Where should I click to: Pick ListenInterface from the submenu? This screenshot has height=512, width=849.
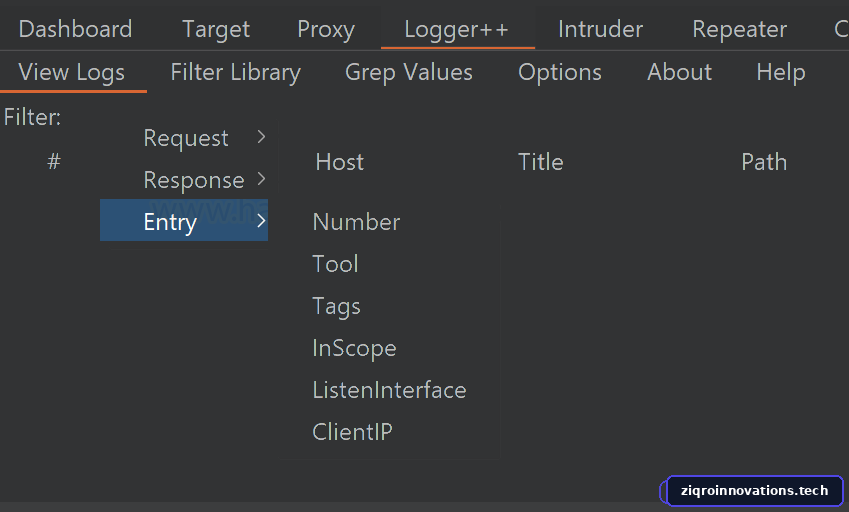click(x=390, y=390)
